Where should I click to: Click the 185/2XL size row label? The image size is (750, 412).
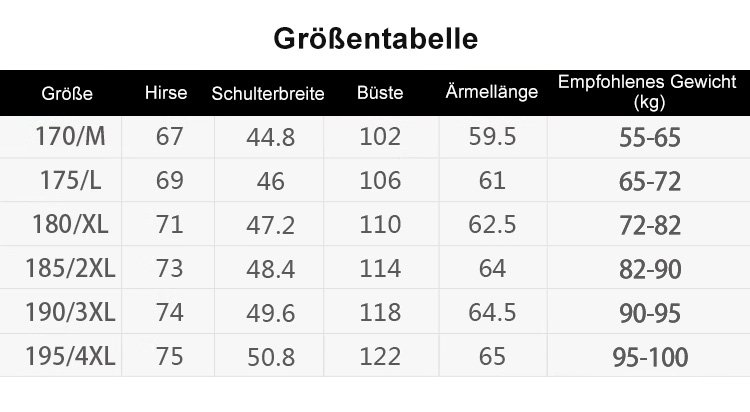(70, 269)
